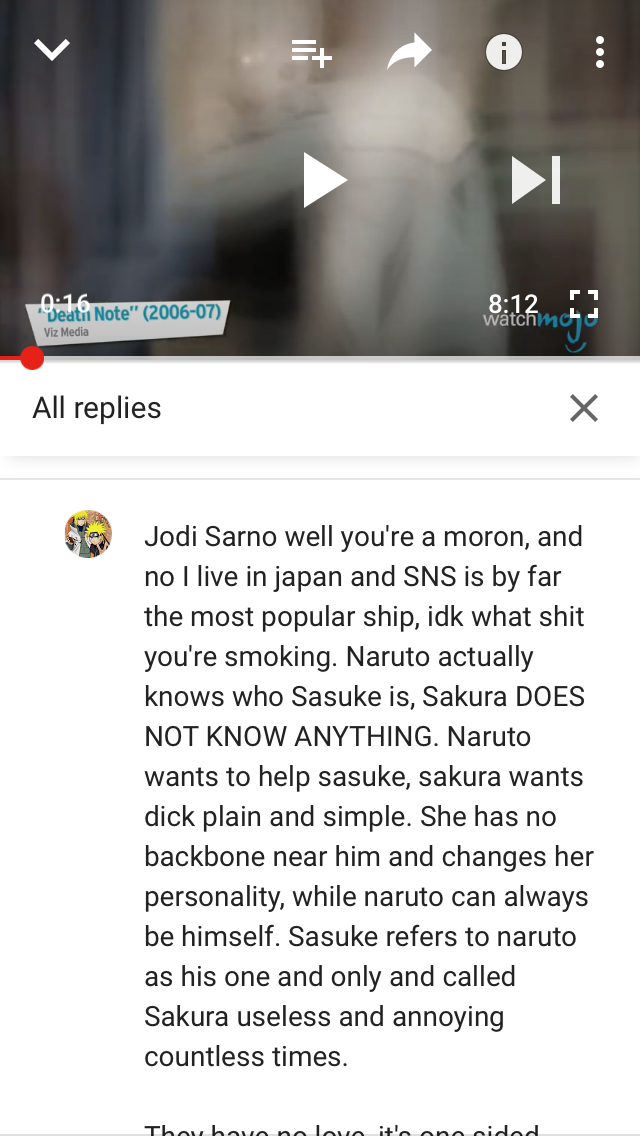Play the paused video
The height and width of the screenshot is (1136, 640).
coord(324,180)
